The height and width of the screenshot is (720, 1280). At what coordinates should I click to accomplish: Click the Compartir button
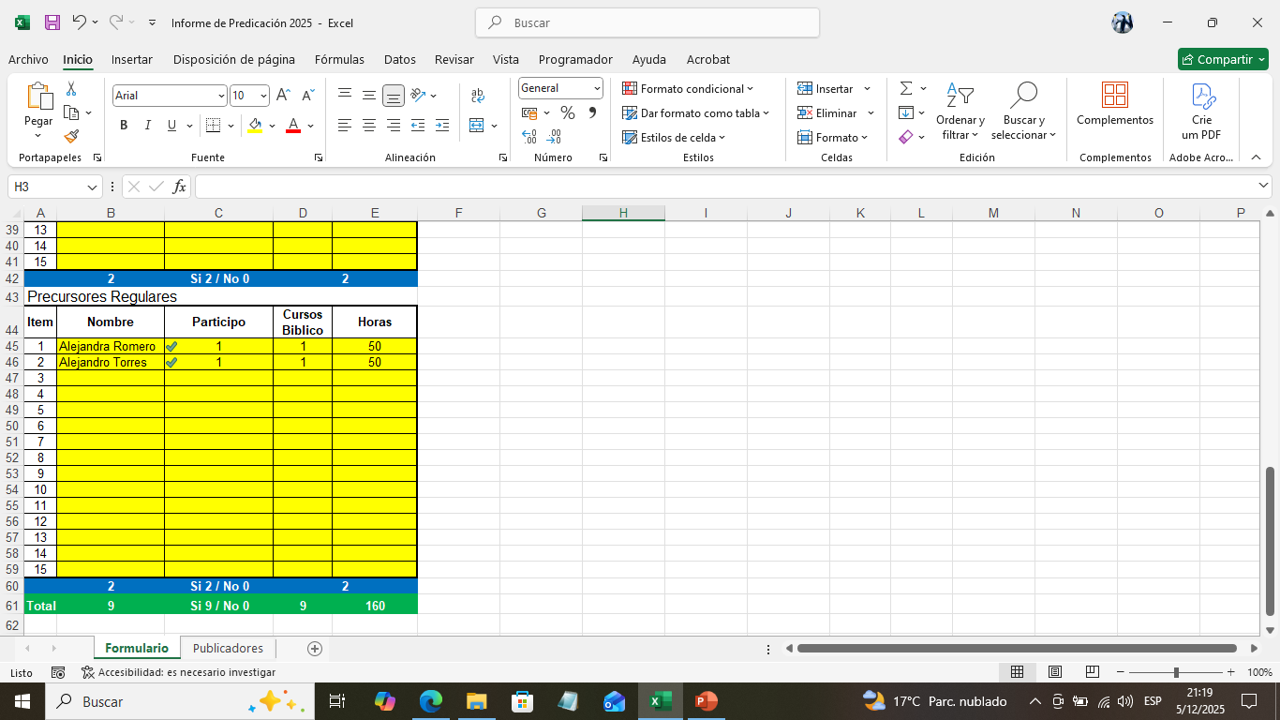click(1223, 59)
